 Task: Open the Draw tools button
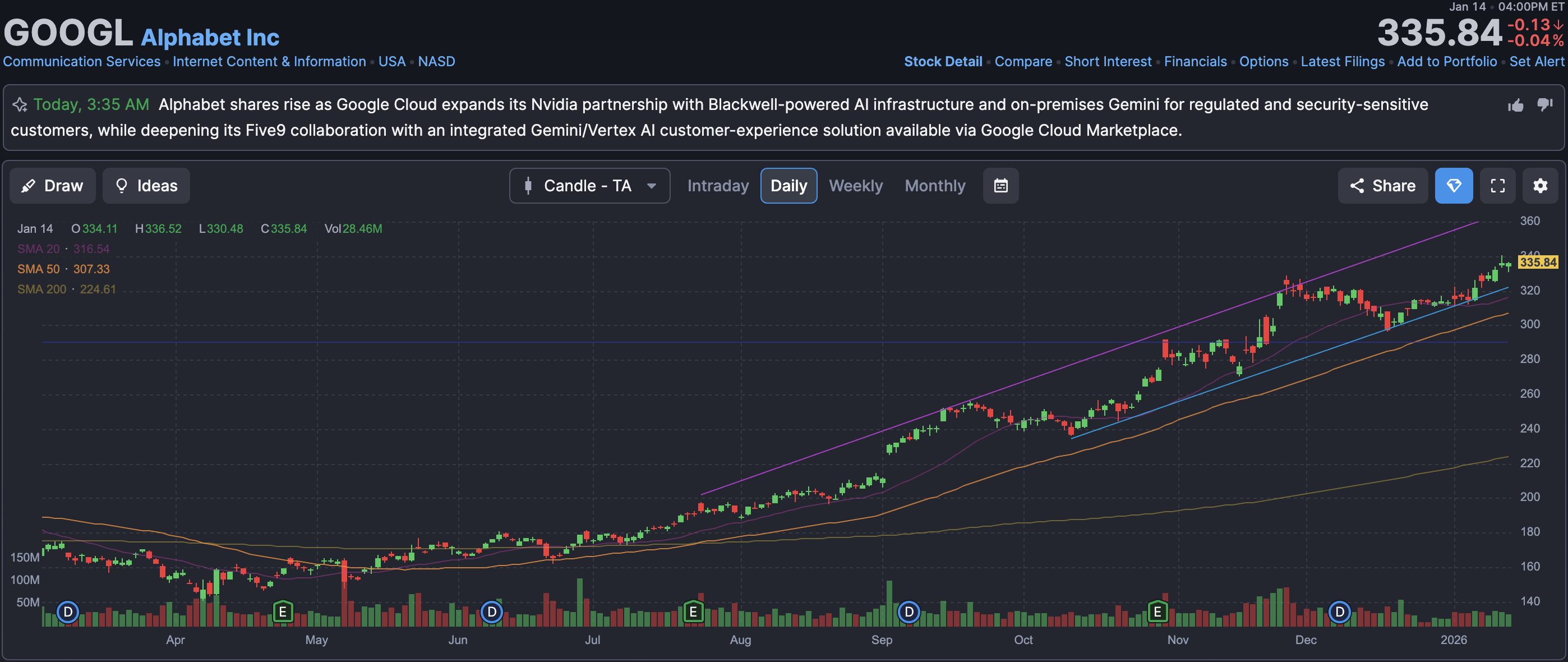click(52, 186)
